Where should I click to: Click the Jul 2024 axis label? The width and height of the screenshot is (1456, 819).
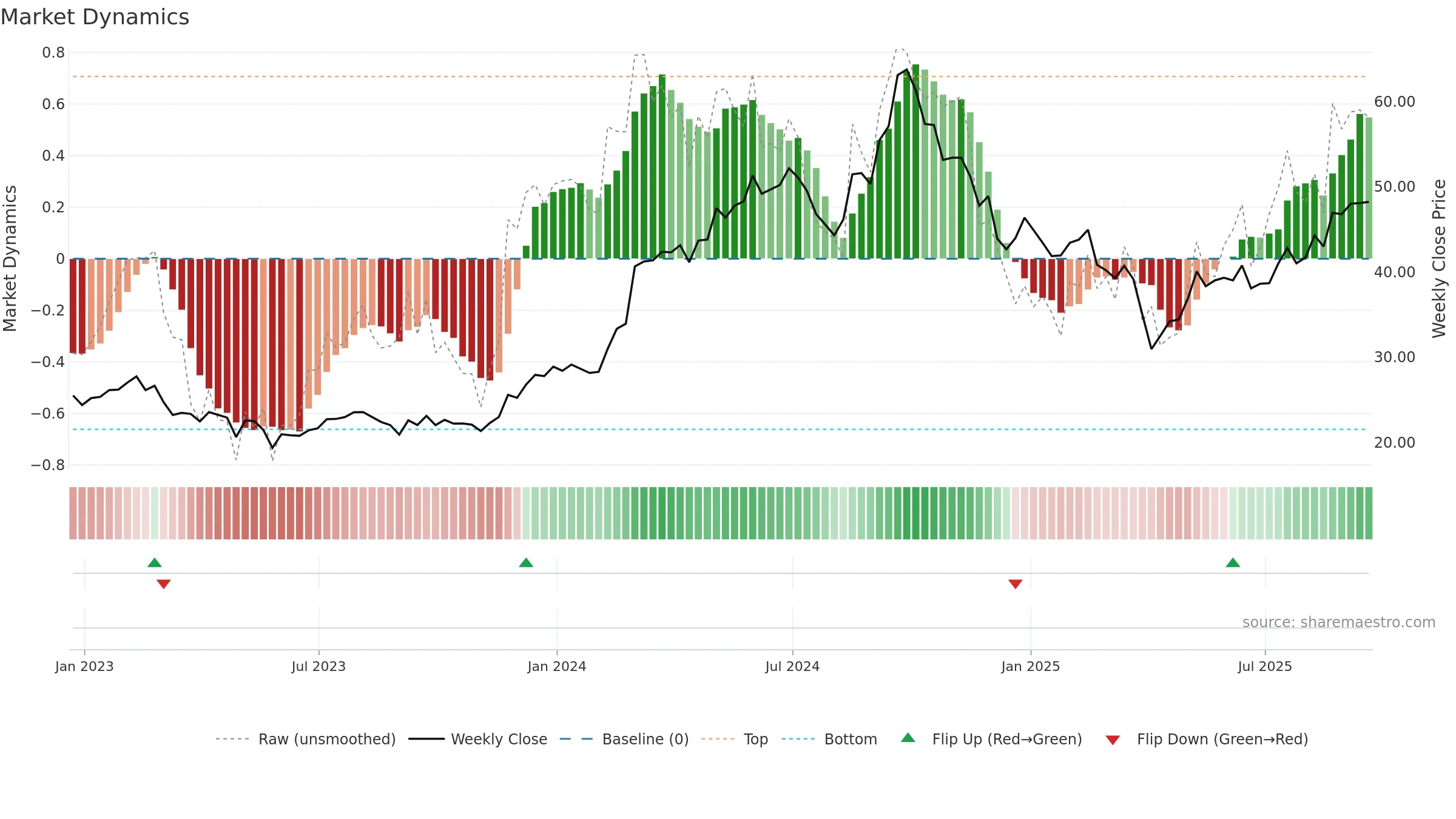(x=792, y=666)
